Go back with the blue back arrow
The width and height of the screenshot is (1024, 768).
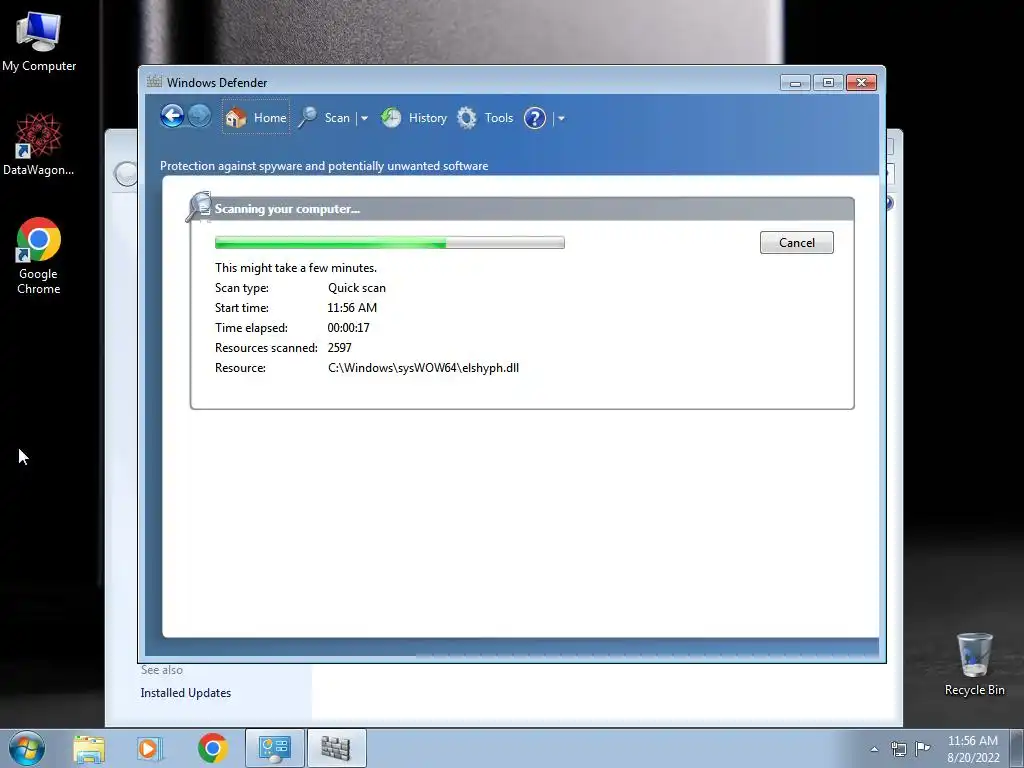click(x=172, y=117)
